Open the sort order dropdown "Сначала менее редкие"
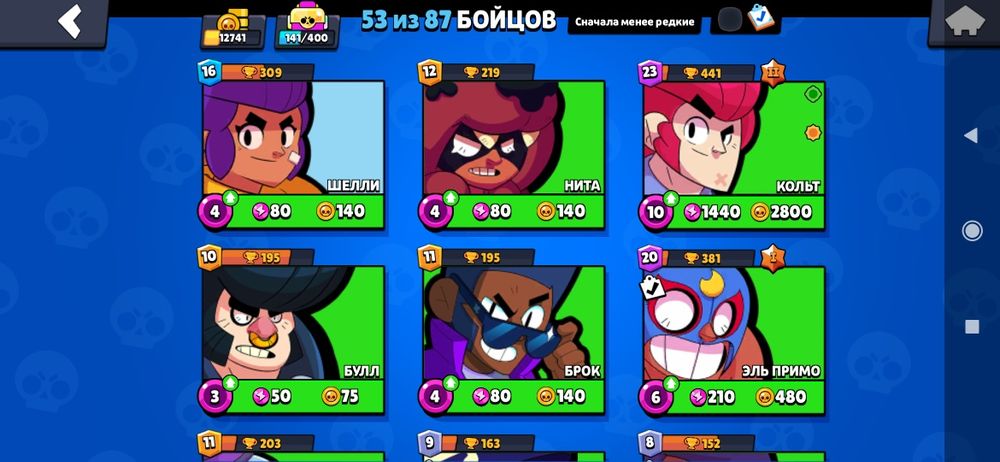The image size is (1000, 462). point(634,22)
